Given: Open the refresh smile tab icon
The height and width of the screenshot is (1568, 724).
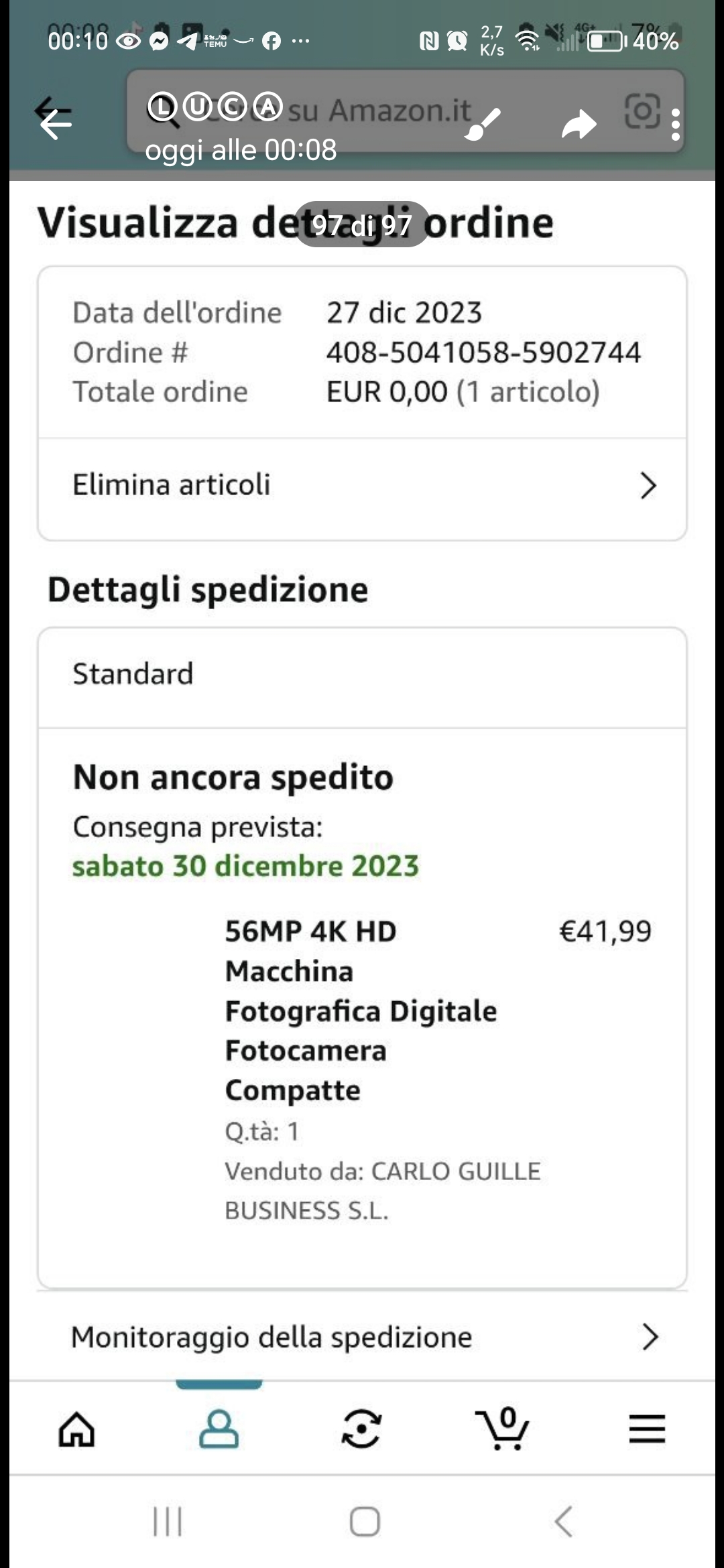Looking at the screenshot, I should (x=361, y=1429).
